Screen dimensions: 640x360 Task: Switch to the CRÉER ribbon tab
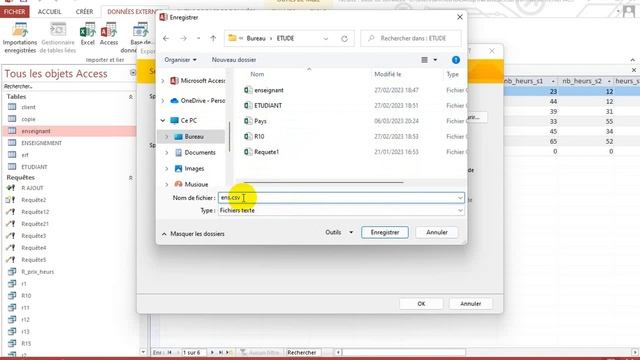(84, 12)
